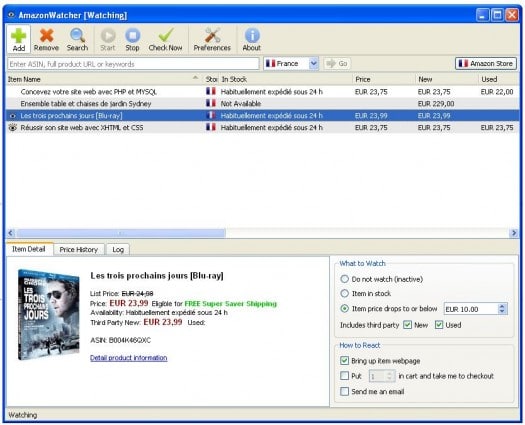
Task: Select row Ensemble table et chaises de jardin
Action: pyautogui.click(x=262, y=104)
